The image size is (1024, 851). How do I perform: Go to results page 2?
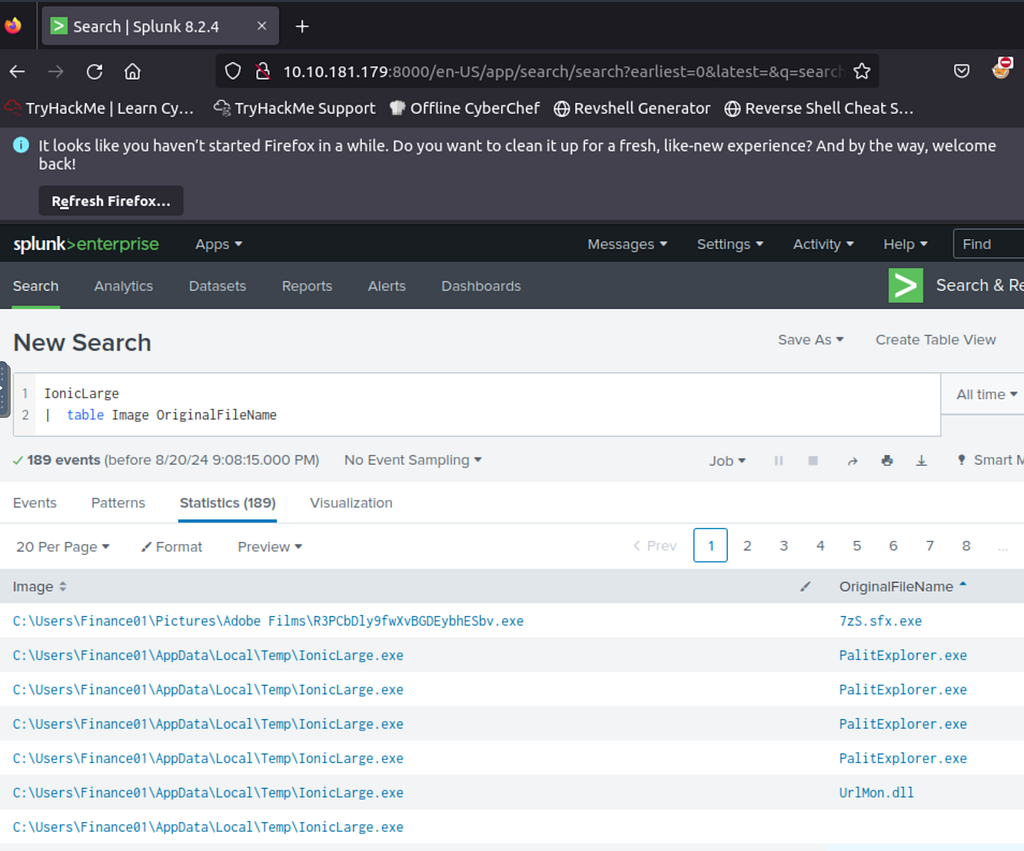point(747,545)
